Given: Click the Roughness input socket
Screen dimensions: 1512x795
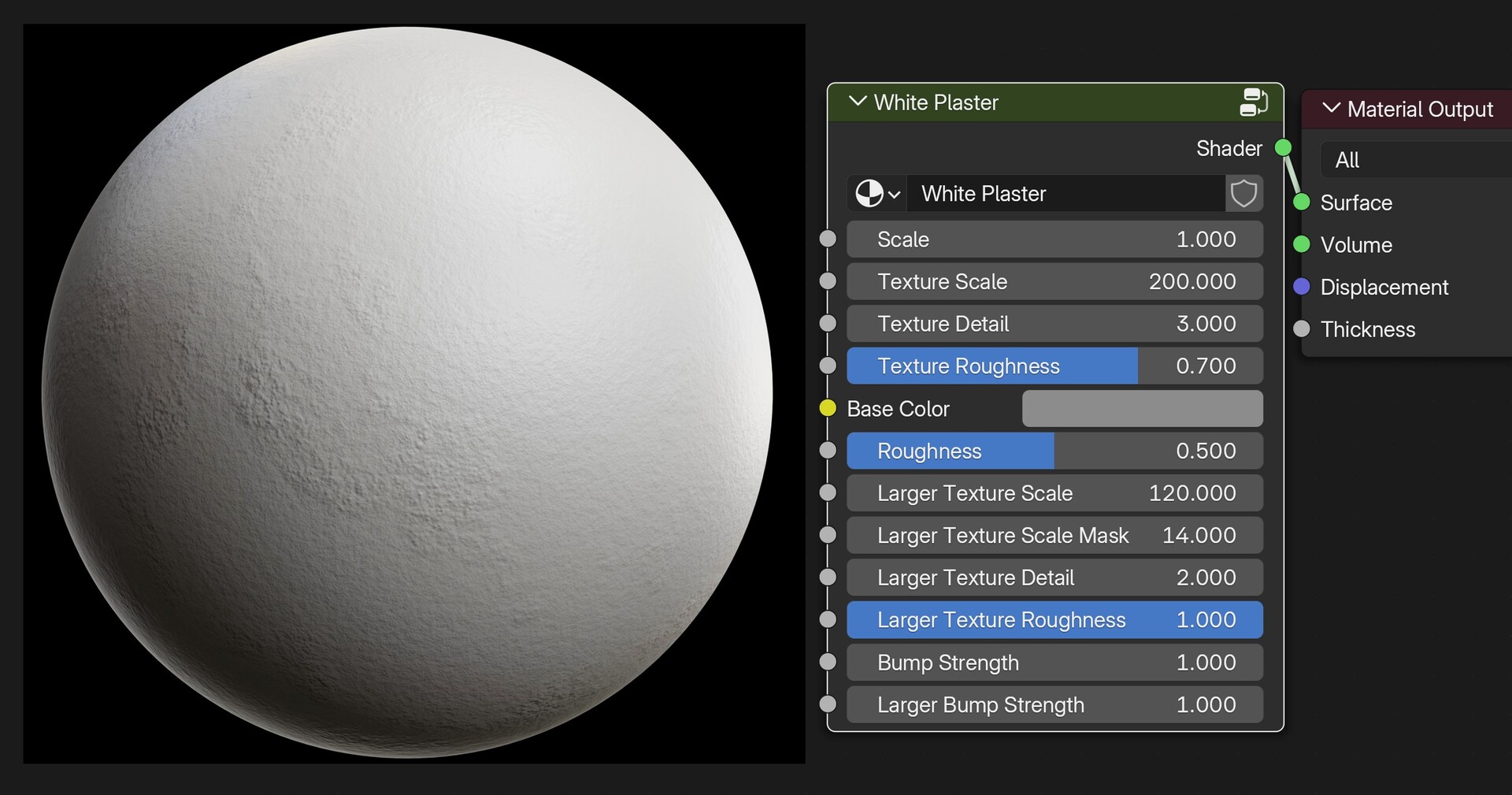Looking at the screenshot, I should pos(828,451).
